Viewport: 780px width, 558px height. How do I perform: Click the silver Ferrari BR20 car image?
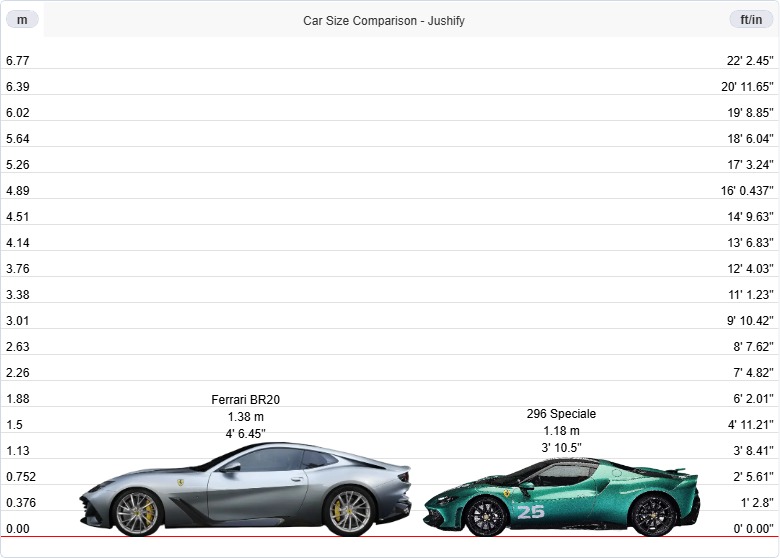(x=245, y=489)
